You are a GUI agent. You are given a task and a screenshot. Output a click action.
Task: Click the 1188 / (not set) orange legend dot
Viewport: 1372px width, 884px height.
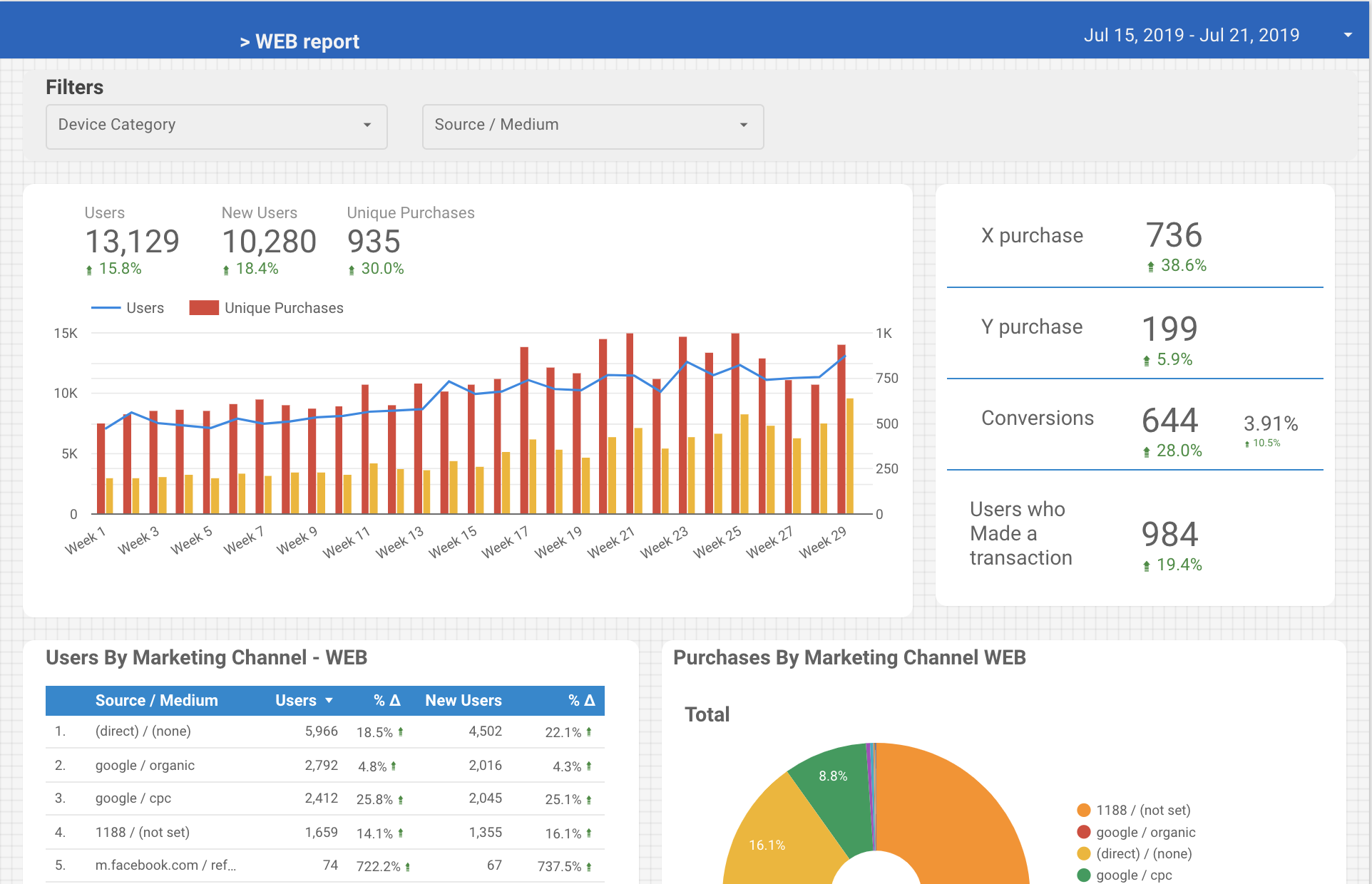point(1084,810)
